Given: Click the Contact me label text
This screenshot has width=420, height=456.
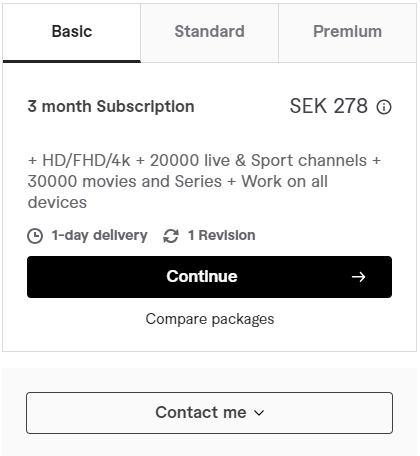Looking at the screenshot, I should click(201, 413).
